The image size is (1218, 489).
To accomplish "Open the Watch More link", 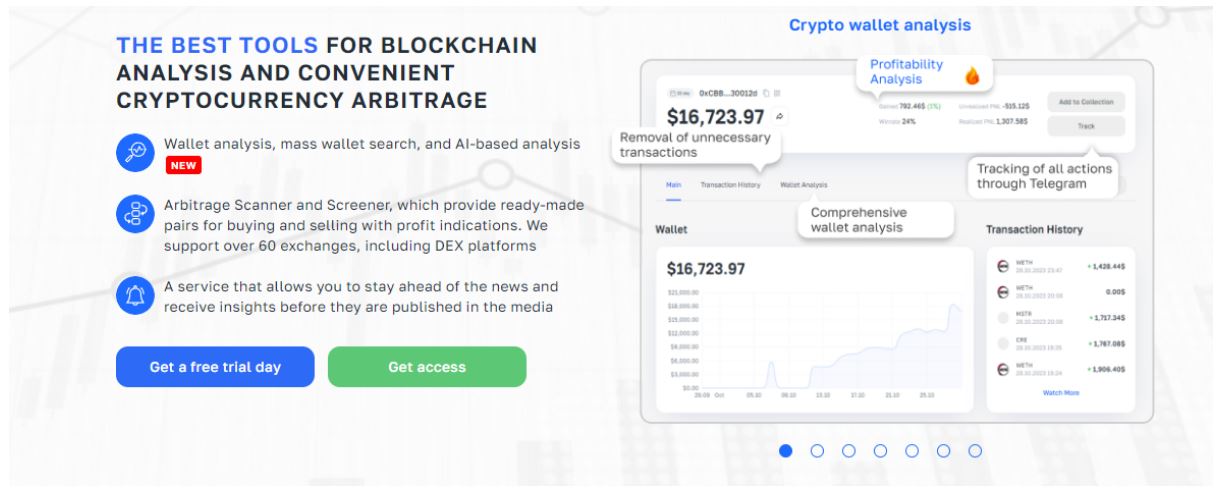I will (x=1061, y=393).
